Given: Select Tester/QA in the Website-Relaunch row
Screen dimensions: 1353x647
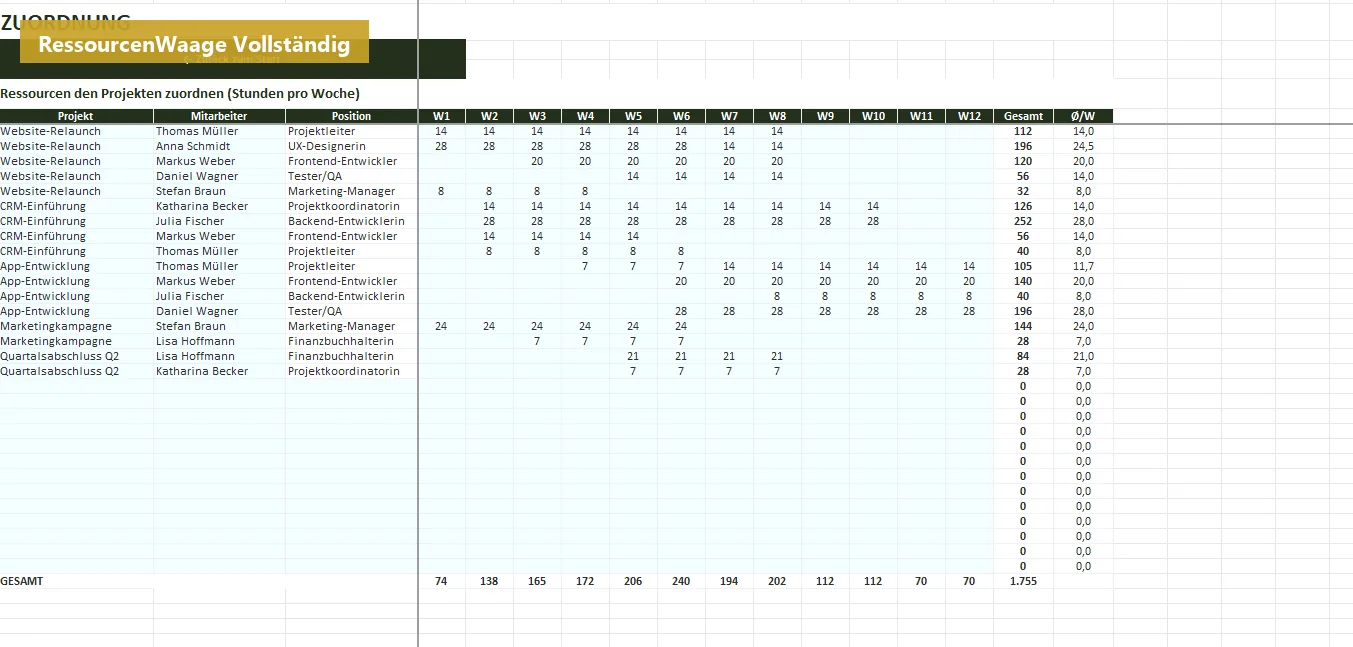Looking at the screenshot, I should coord(351,176).
